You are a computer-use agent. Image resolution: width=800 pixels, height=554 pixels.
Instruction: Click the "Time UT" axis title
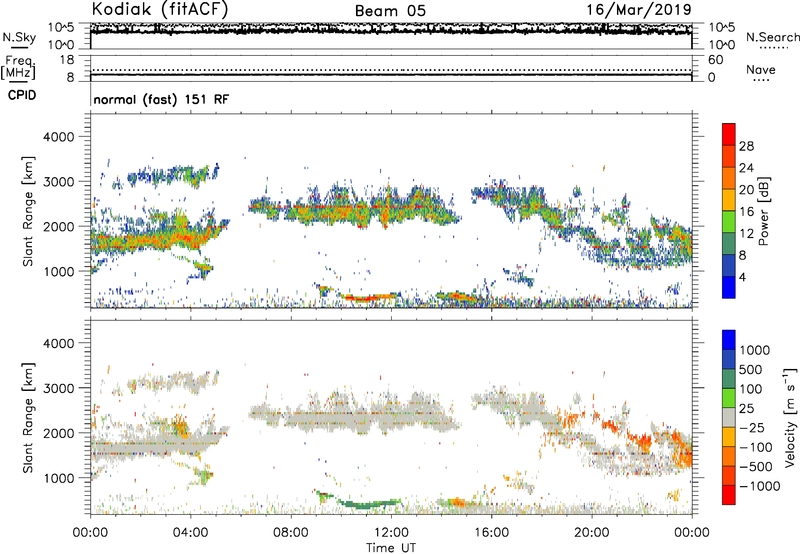point(391,548)
